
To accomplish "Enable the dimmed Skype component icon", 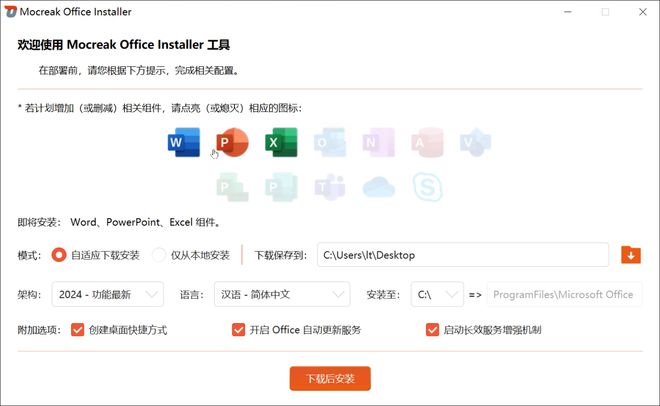I will tap(427, 187).
